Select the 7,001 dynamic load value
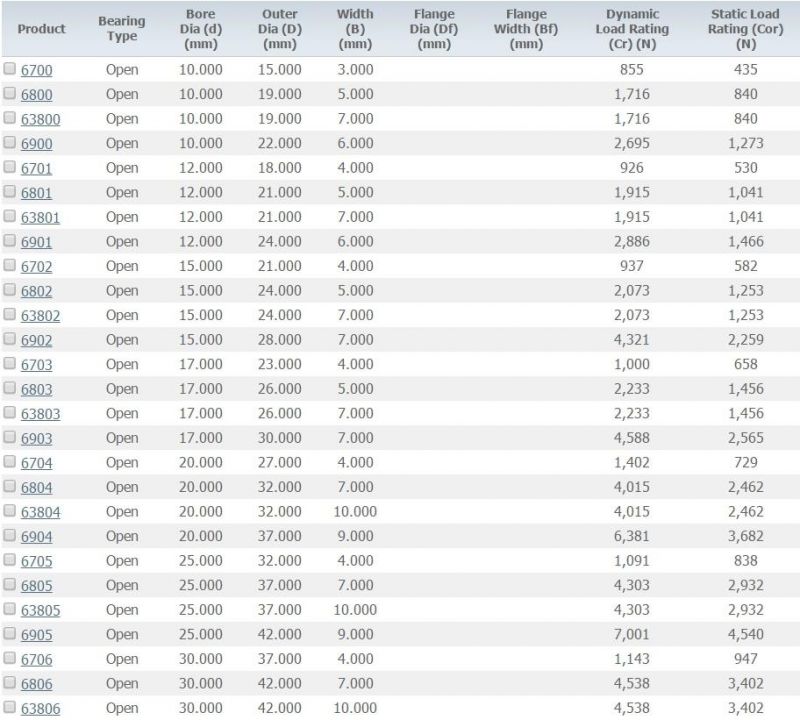Viewport: 800px width, 720px height. pyautogui.click(x=632, y=634)
